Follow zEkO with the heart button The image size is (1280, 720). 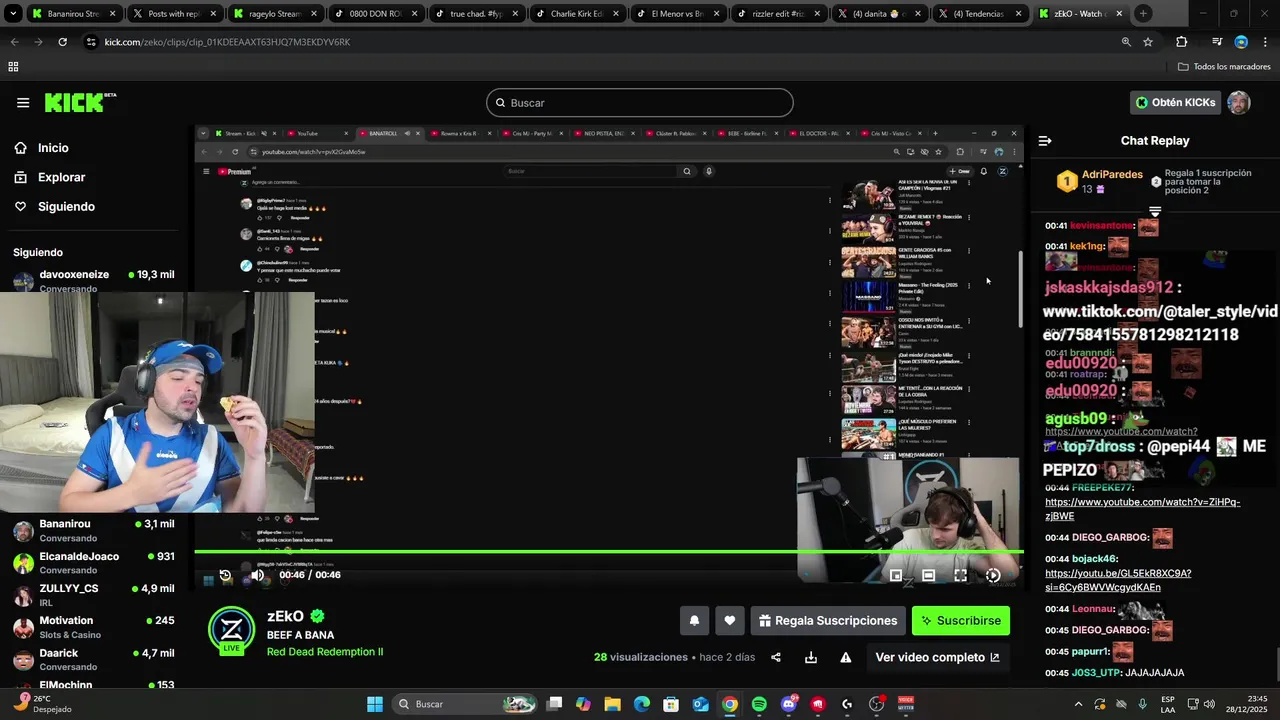(730, 621)
